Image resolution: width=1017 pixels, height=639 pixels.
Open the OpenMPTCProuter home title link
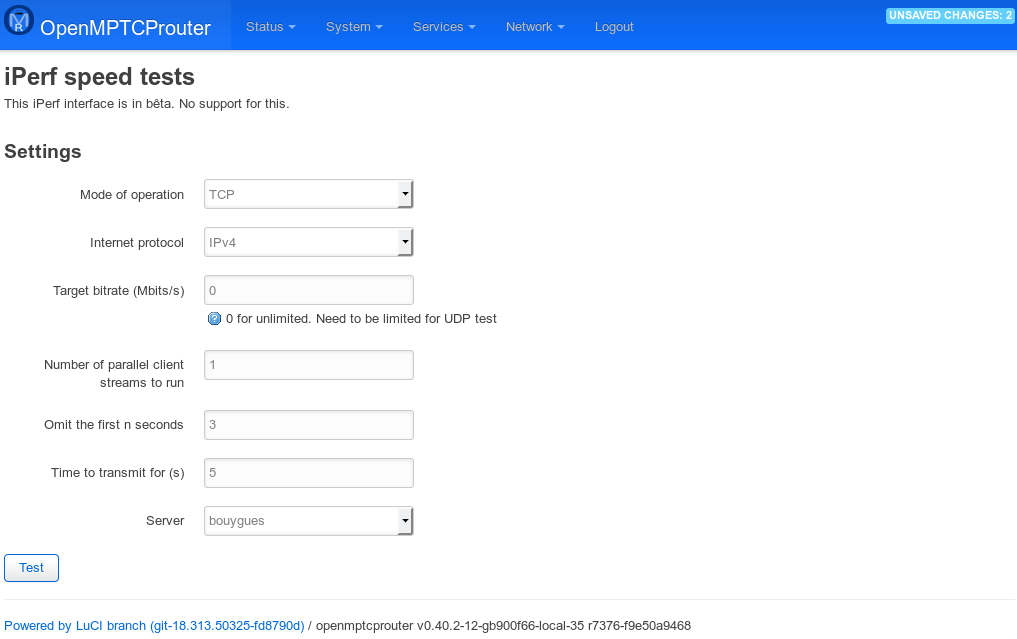(125, 27)
